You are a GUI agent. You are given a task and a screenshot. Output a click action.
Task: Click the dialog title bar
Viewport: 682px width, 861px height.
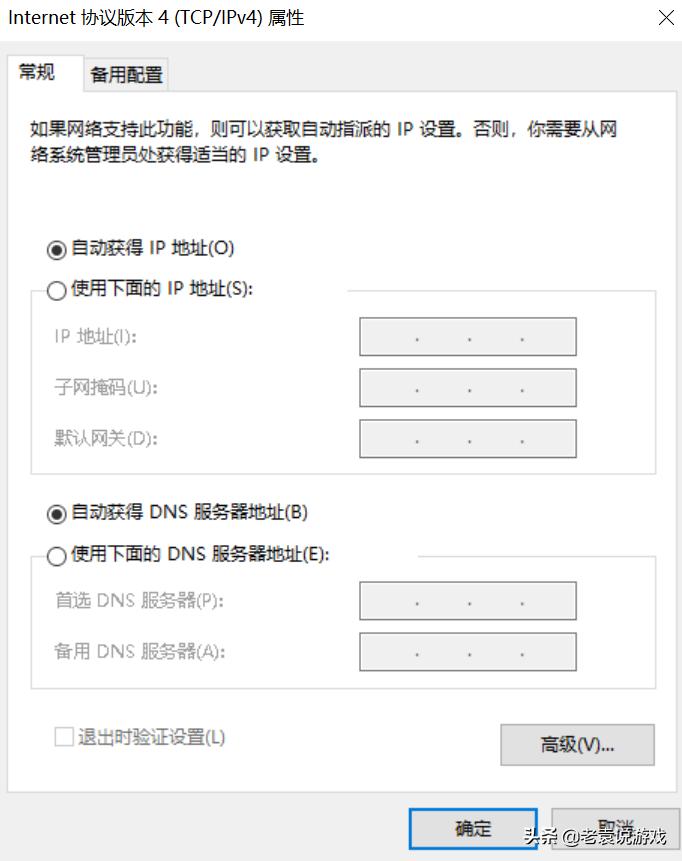[300, 17]
